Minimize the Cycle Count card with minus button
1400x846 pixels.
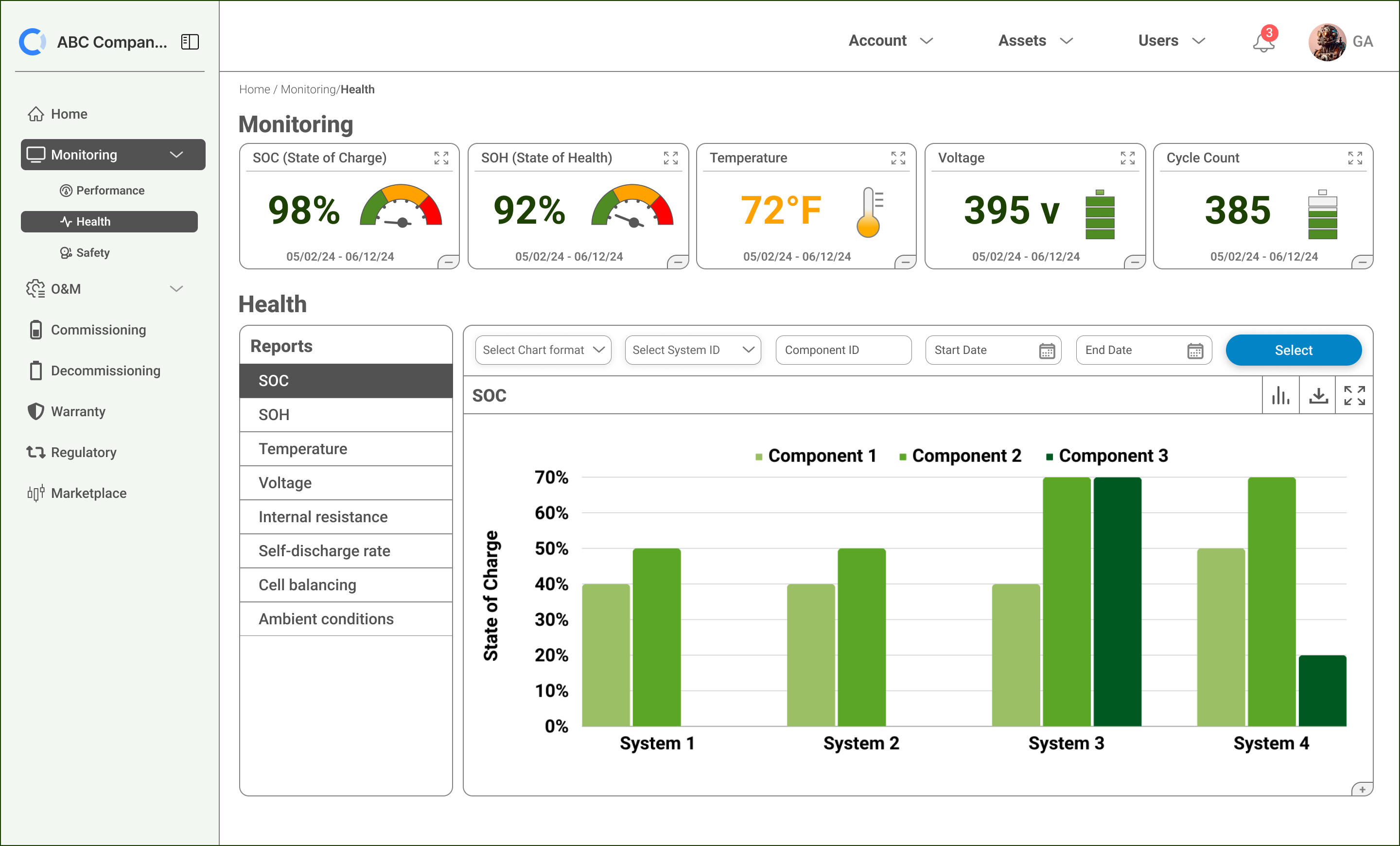pos(1363,262)
